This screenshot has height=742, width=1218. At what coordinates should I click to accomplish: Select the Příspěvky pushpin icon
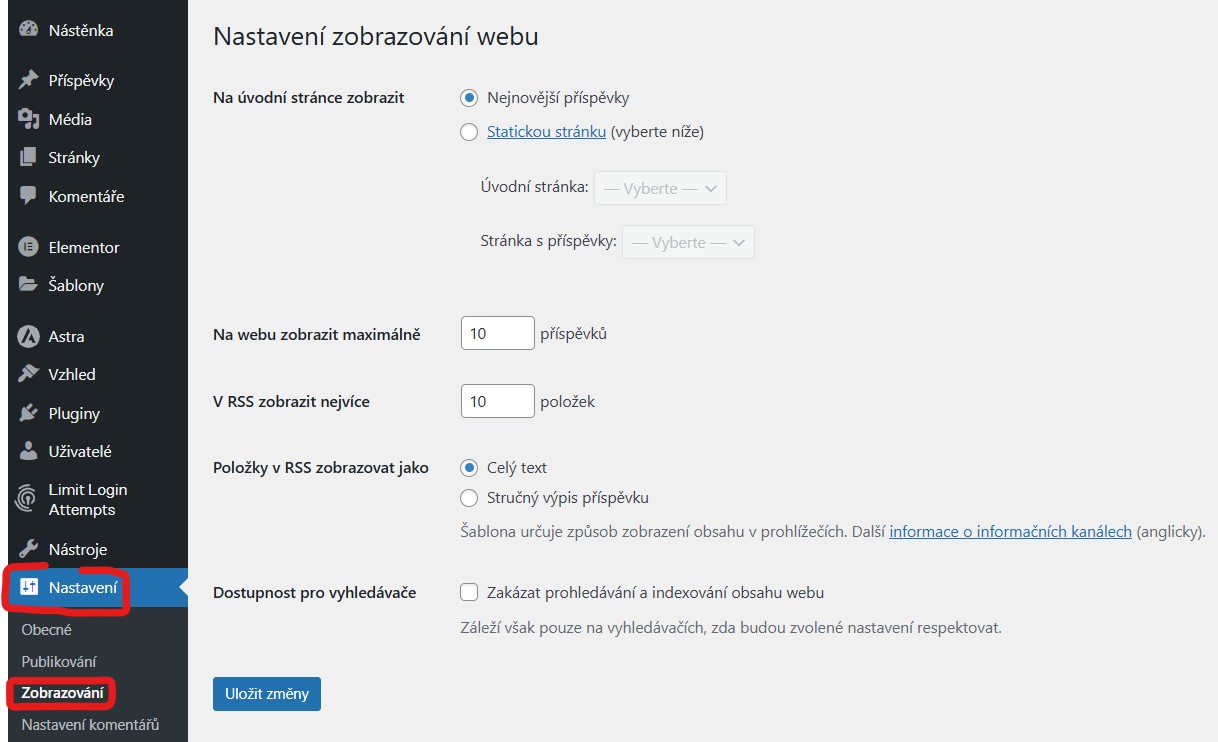(25, 79)
